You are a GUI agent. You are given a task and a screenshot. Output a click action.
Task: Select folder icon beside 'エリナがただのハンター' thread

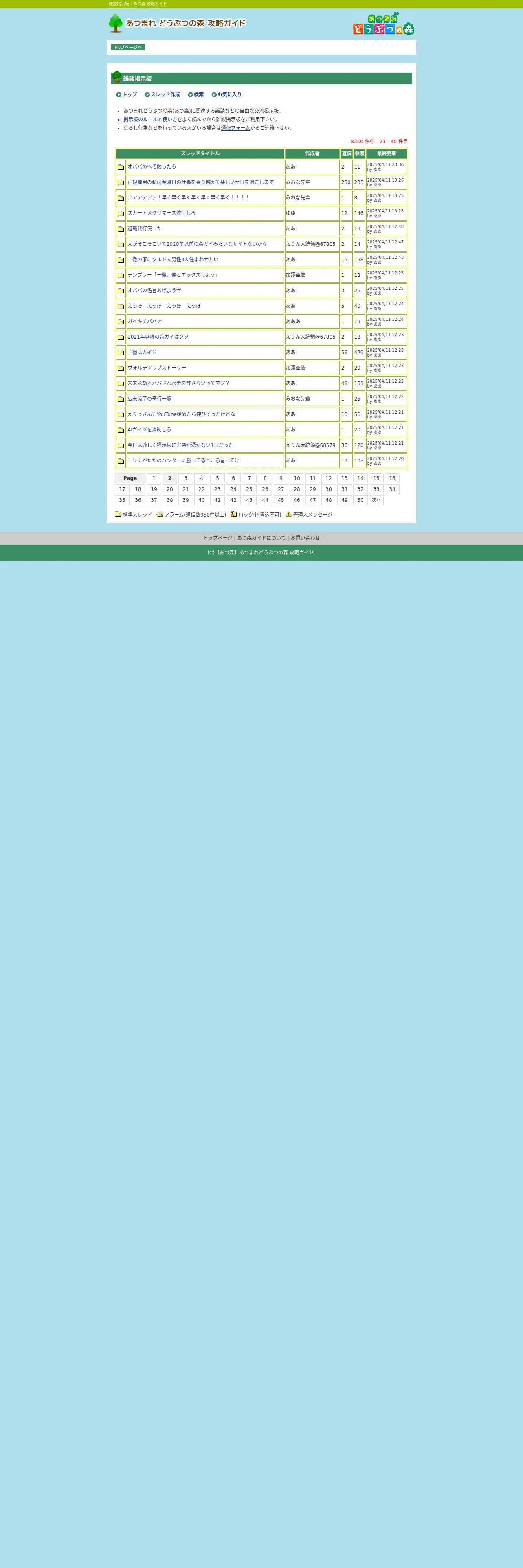(x=121, y=461)
